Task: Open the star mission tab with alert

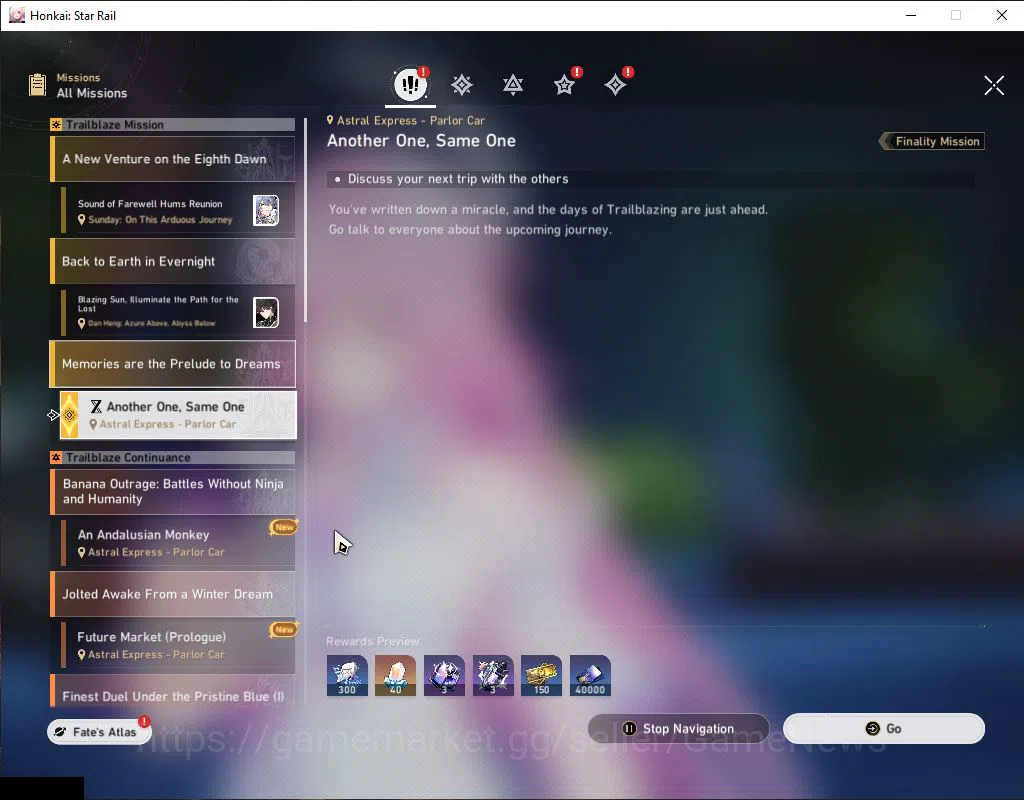Action: [564, 85]
